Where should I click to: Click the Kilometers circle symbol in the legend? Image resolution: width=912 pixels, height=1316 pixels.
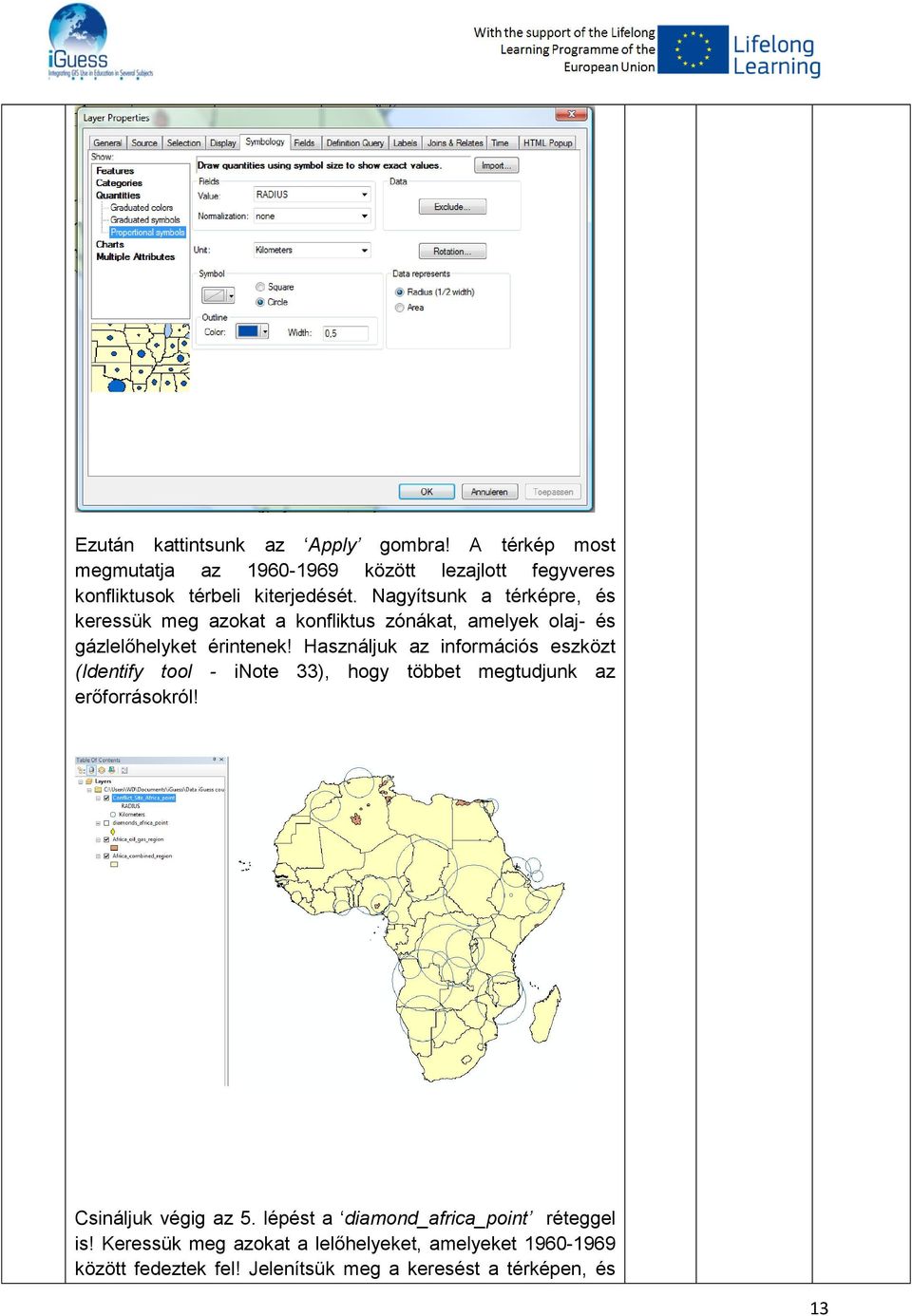coord(113,815)
